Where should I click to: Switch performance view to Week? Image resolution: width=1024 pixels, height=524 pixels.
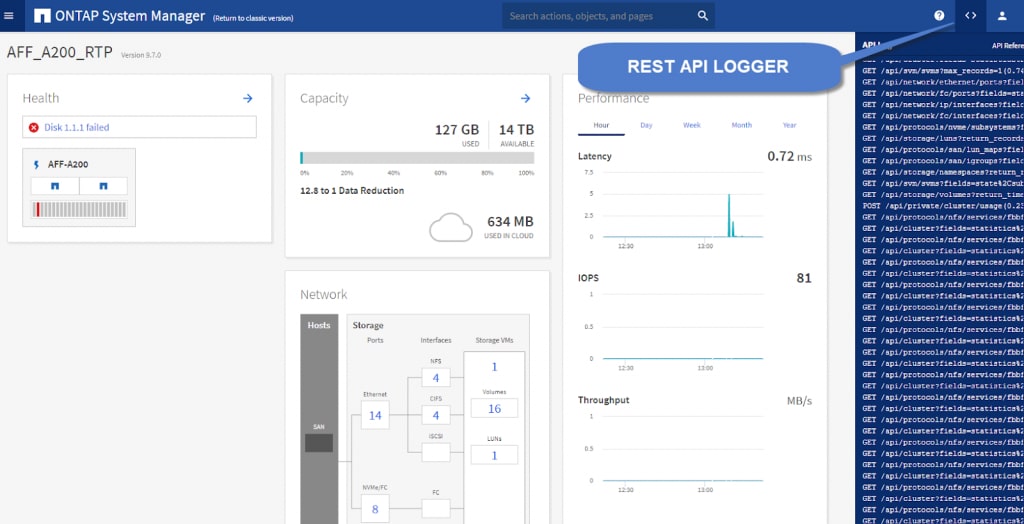[692, 125]
